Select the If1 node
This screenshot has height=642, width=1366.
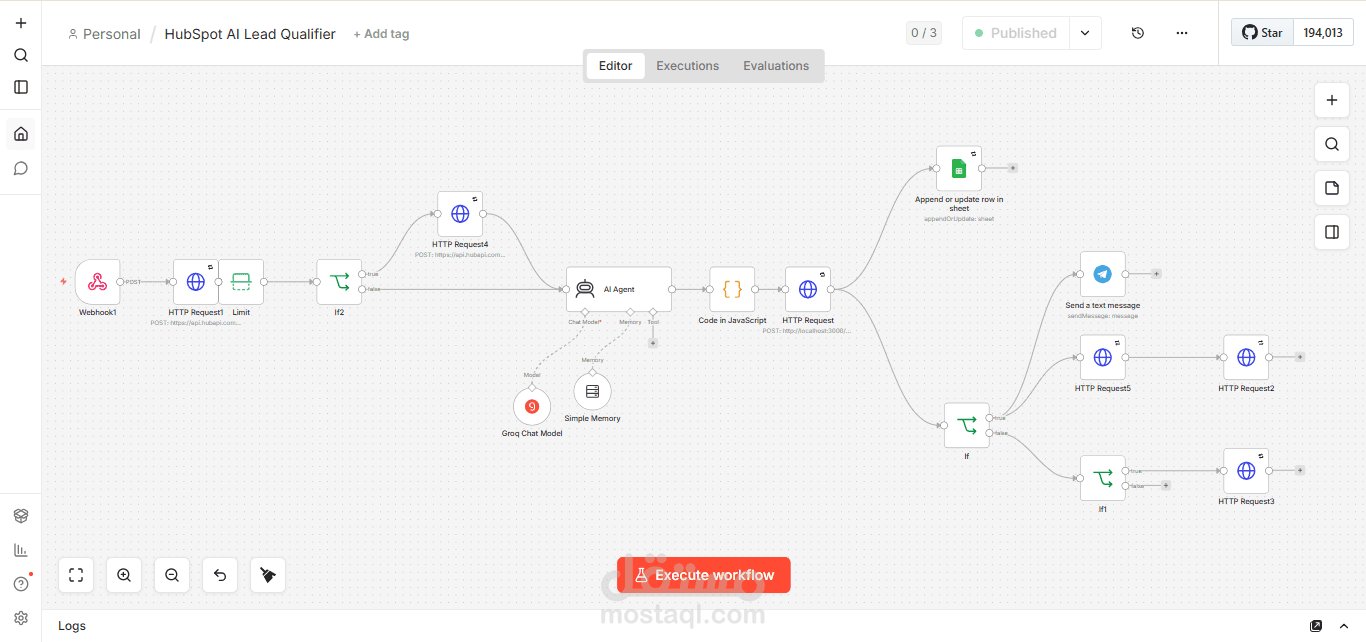1102,478
